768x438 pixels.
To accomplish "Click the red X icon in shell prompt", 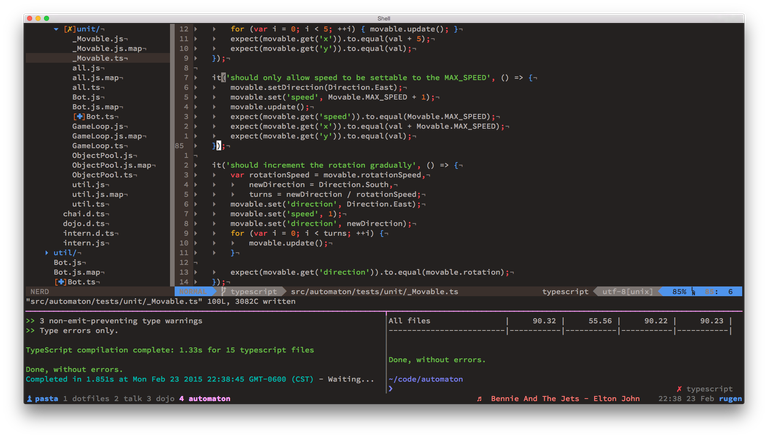I will (679, 388).
